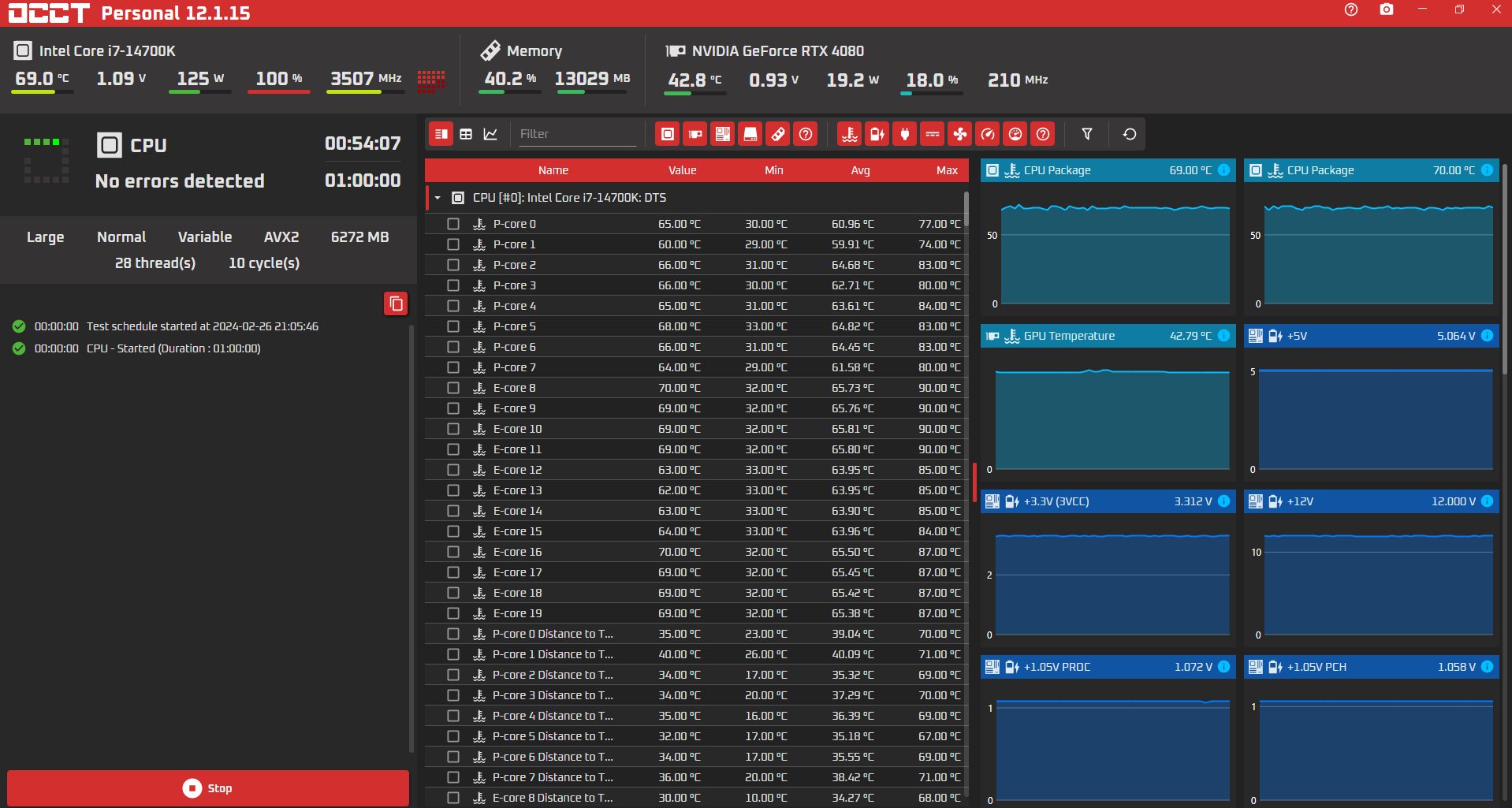Toggle motherboard sensors filter icon

(723, 134)
